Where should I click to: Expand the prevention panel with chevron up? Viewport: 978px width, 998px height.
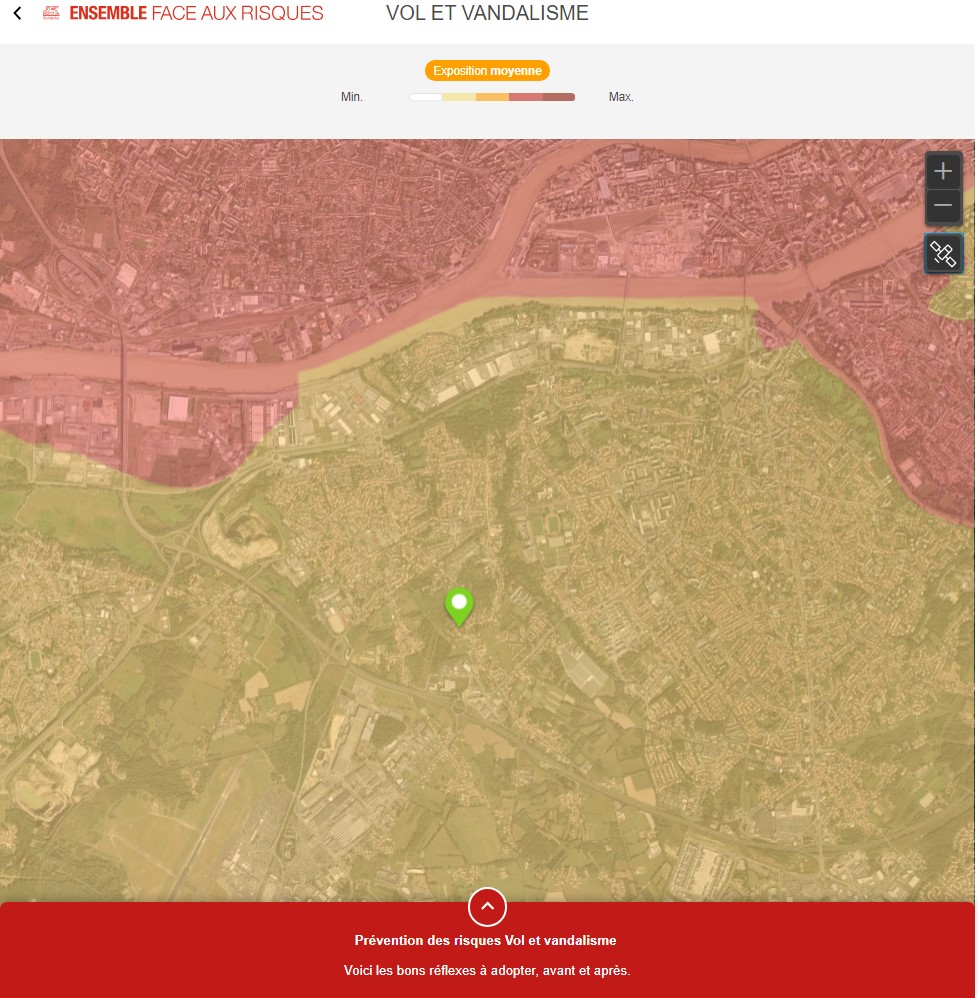point(487,907)
